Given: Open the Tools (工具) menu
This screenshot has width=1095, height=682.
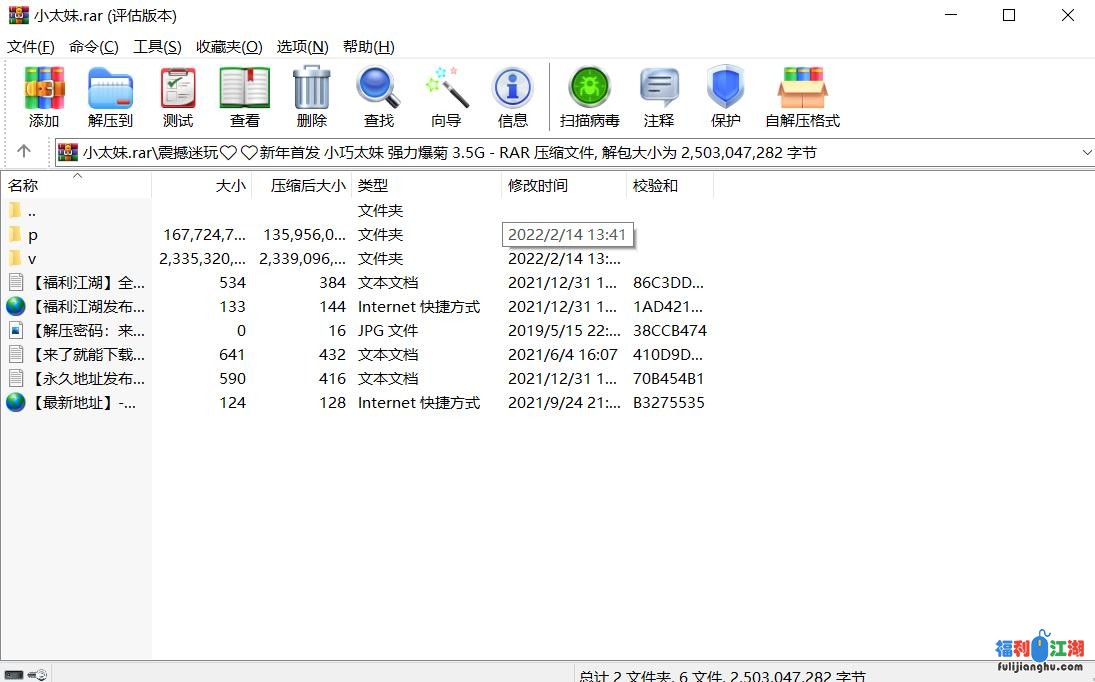Looking at the screenshot, I should point(157,47).
